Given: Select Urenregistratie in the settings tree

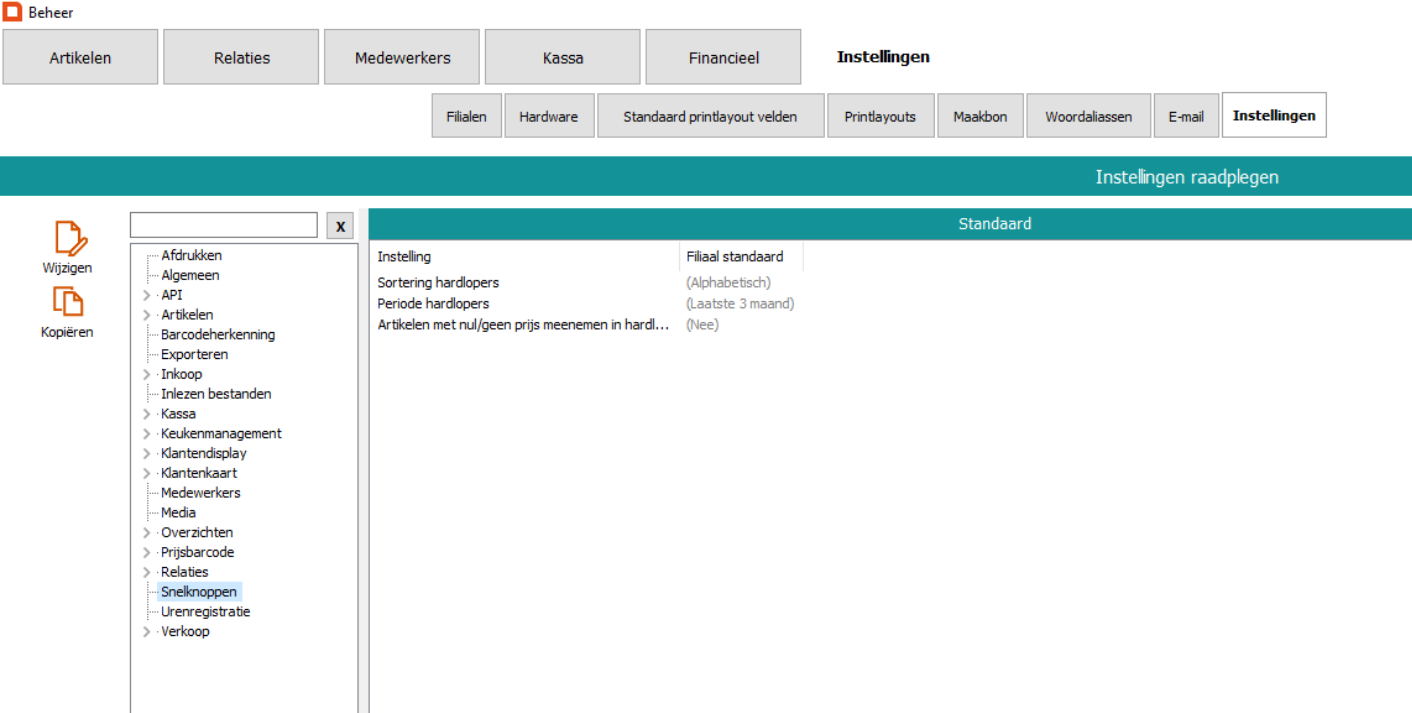Looking at the screenshot, I should [x=205, y=612].
